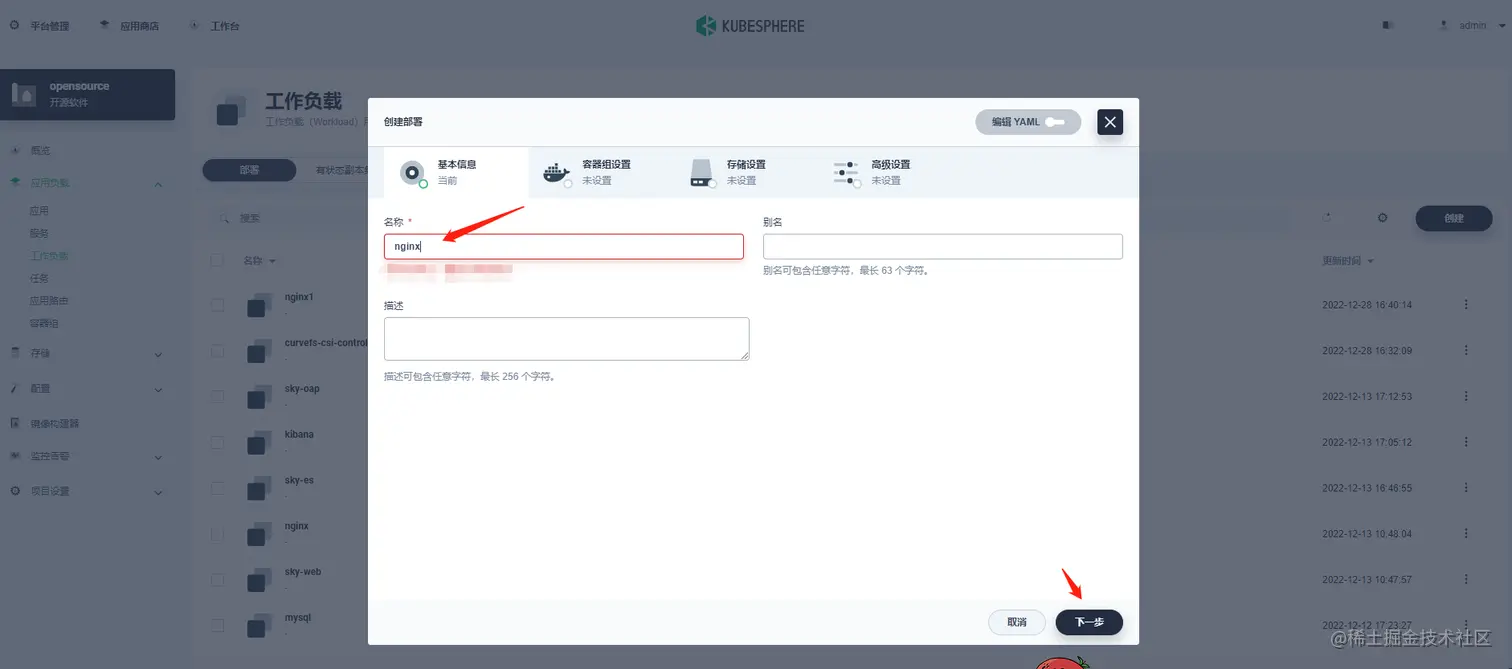This screenshot has width=1512, height=669.
Task: Click the 创建 button in background
Action: click(1454, 218)
